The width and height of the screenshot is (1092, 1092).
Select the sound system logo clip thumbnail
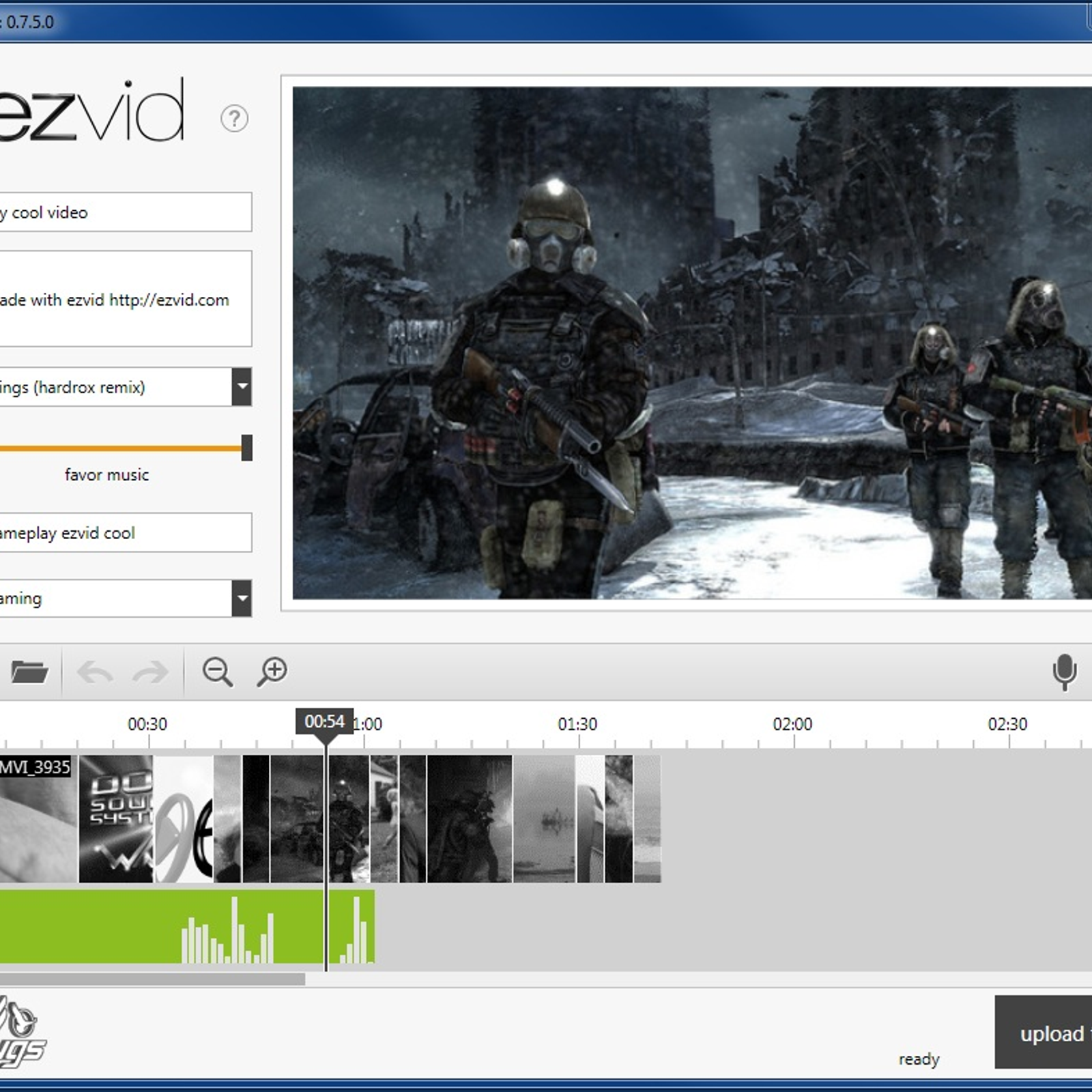pos(116,818)
